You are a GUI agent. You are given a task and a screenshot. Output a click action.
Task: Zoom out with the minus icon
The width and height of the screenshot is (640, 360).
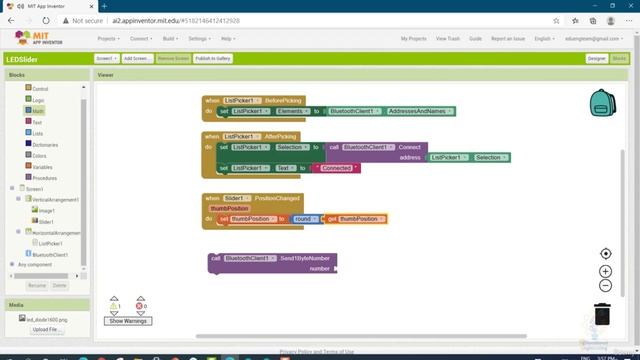point(605,285)
